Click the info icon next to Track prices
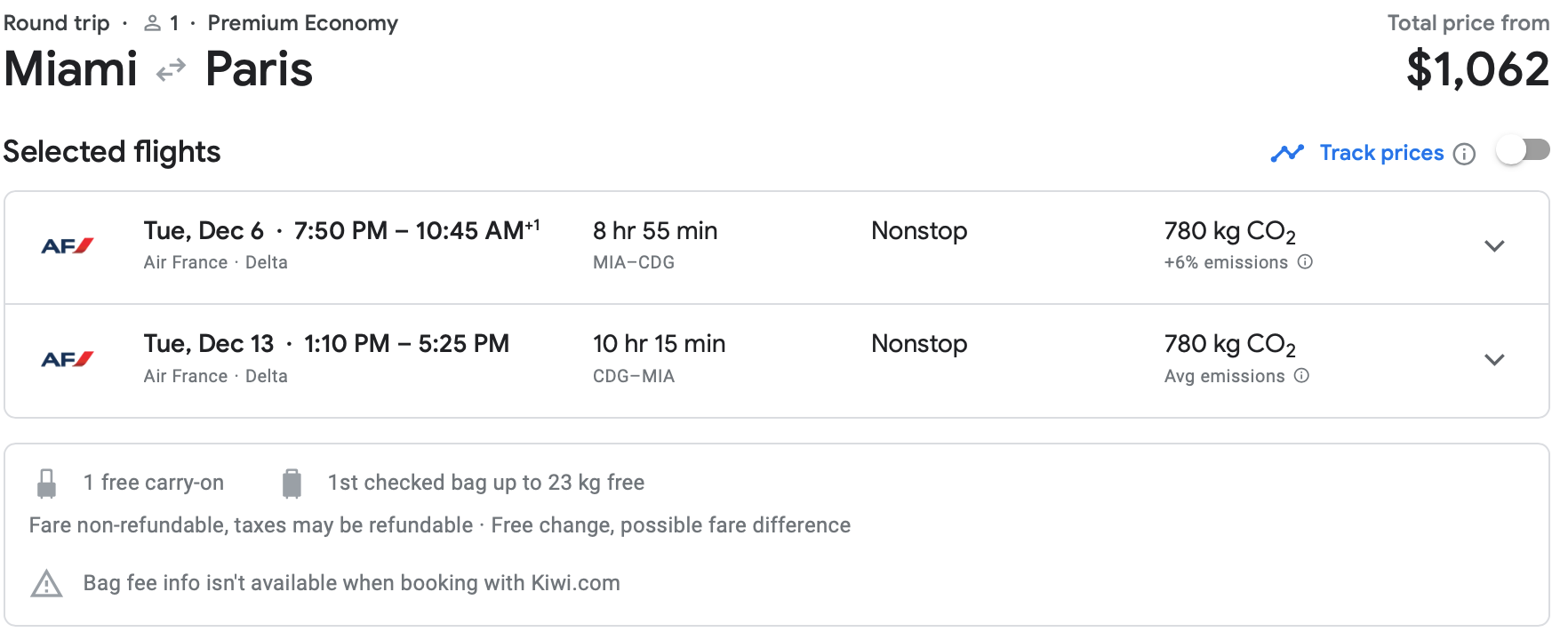Image resolution: width=1568 pixels, height=640 pixels. click(1464, 154)
